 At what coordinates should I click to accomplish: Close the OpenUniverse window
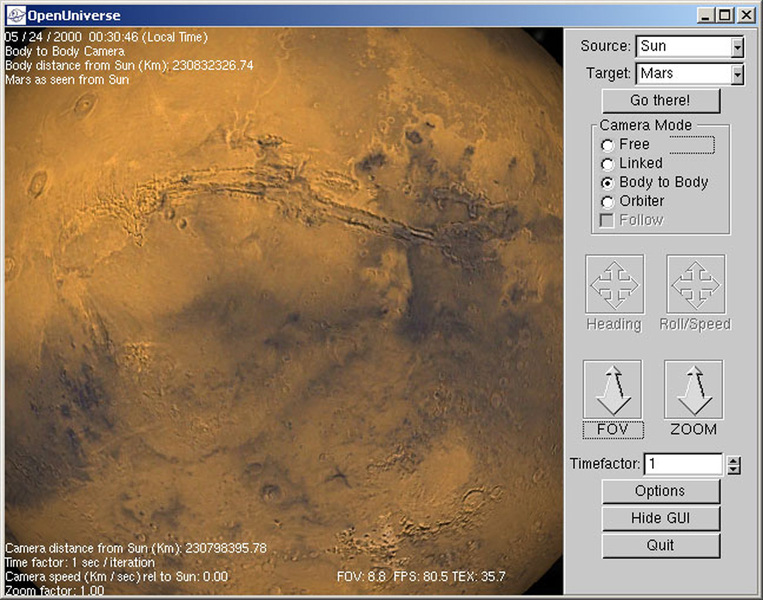click(746, 16)
